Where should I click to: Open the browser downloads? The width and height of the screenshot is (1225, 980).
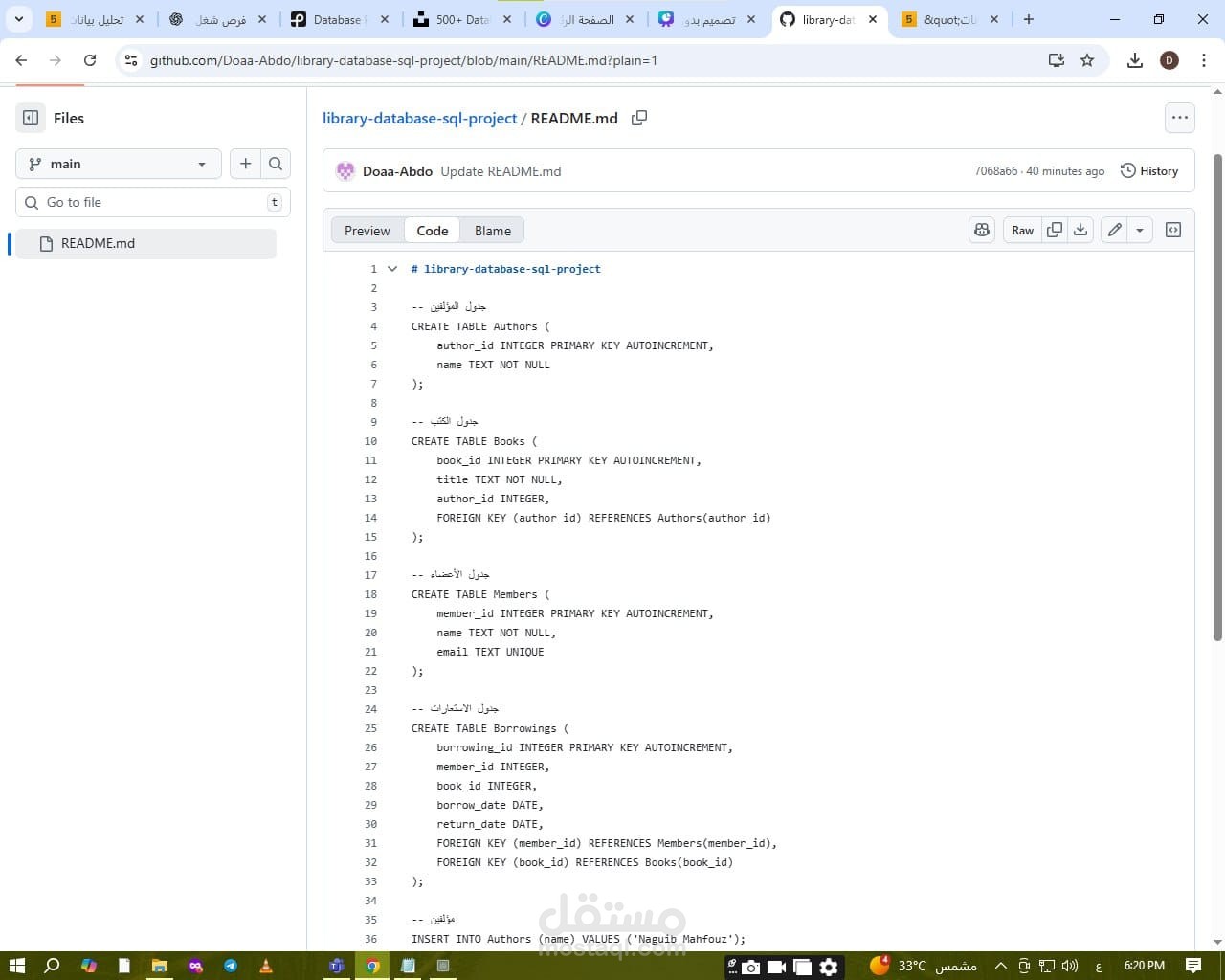point(1135,60)
